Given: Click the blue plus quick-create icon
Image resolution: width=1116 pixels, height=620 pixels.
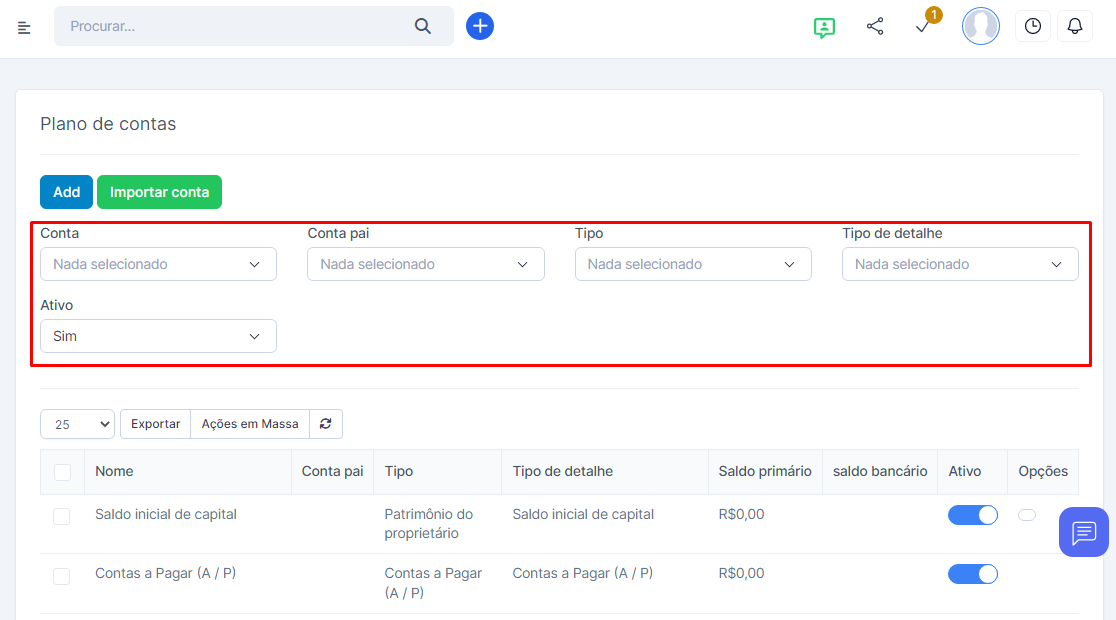Looking at the screenshot, I should 480,26.
